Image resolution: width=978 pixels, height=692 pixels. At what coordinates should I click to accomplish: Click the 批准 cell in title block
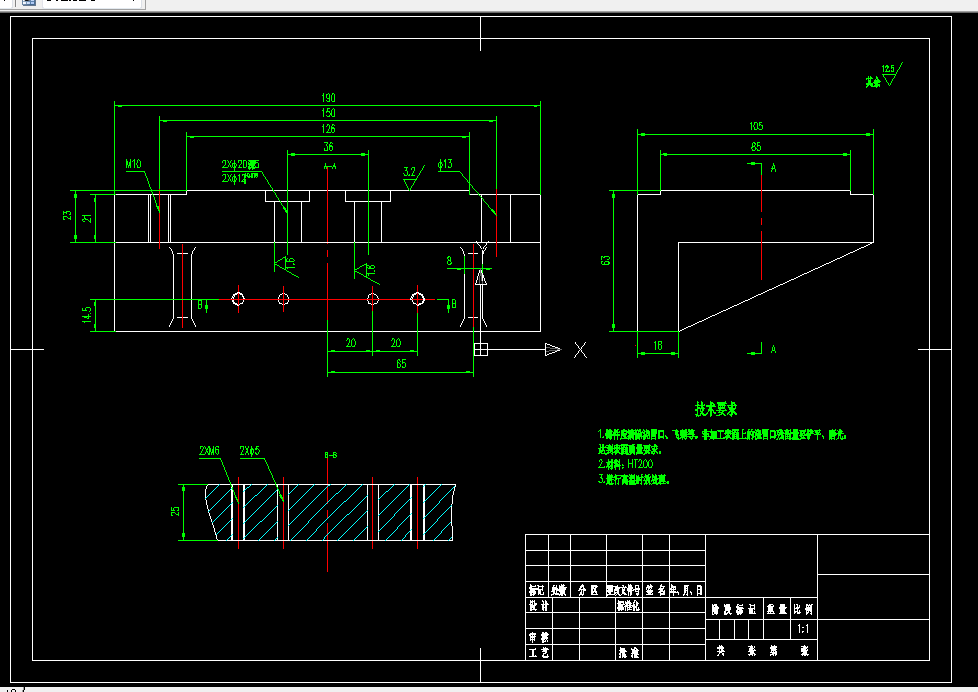click(x=628, y=653)
